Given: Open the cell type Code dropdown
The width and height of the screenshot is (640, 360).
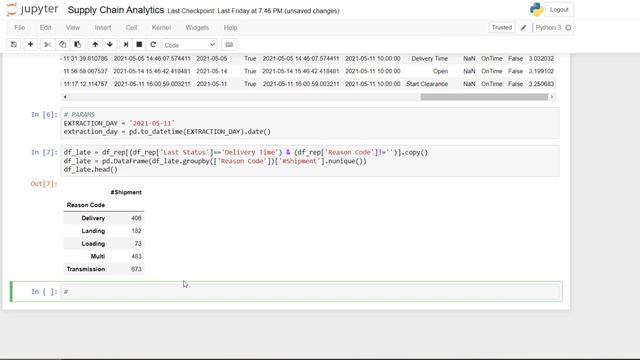Looking at the screenshot, I should (x=189, y=45).
